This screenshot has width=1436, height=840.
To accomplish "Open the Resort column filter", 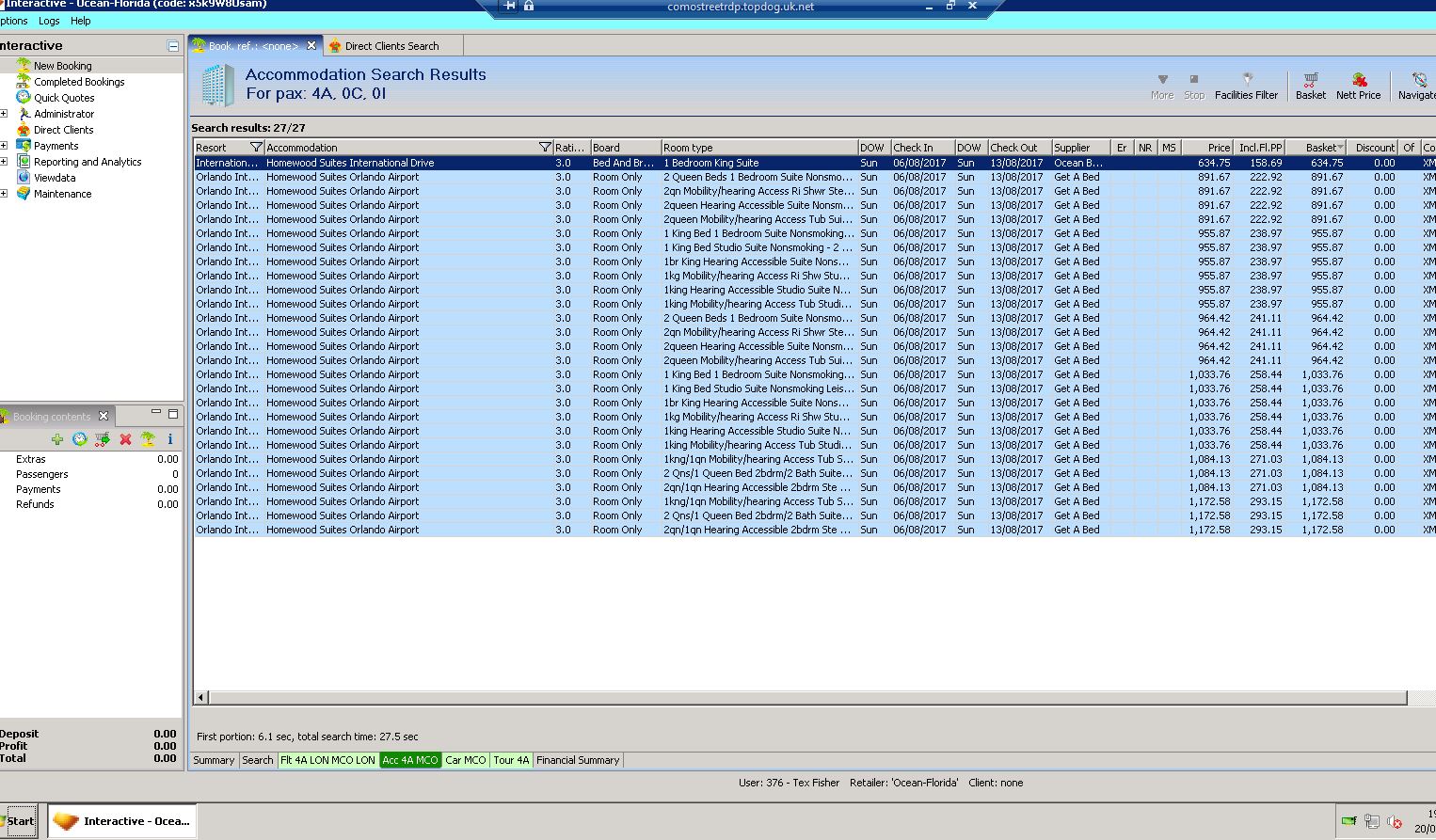I will click(256, 148).
